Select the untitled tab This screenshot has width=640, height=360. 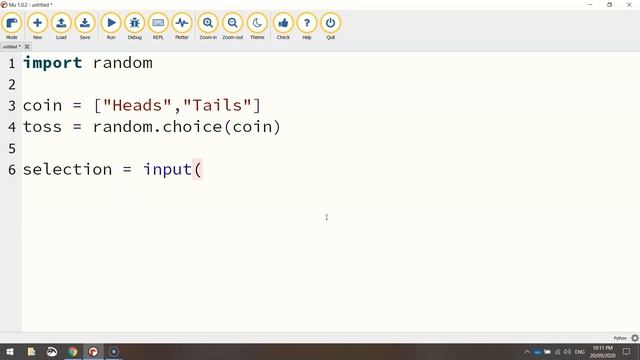click(11, 47)
